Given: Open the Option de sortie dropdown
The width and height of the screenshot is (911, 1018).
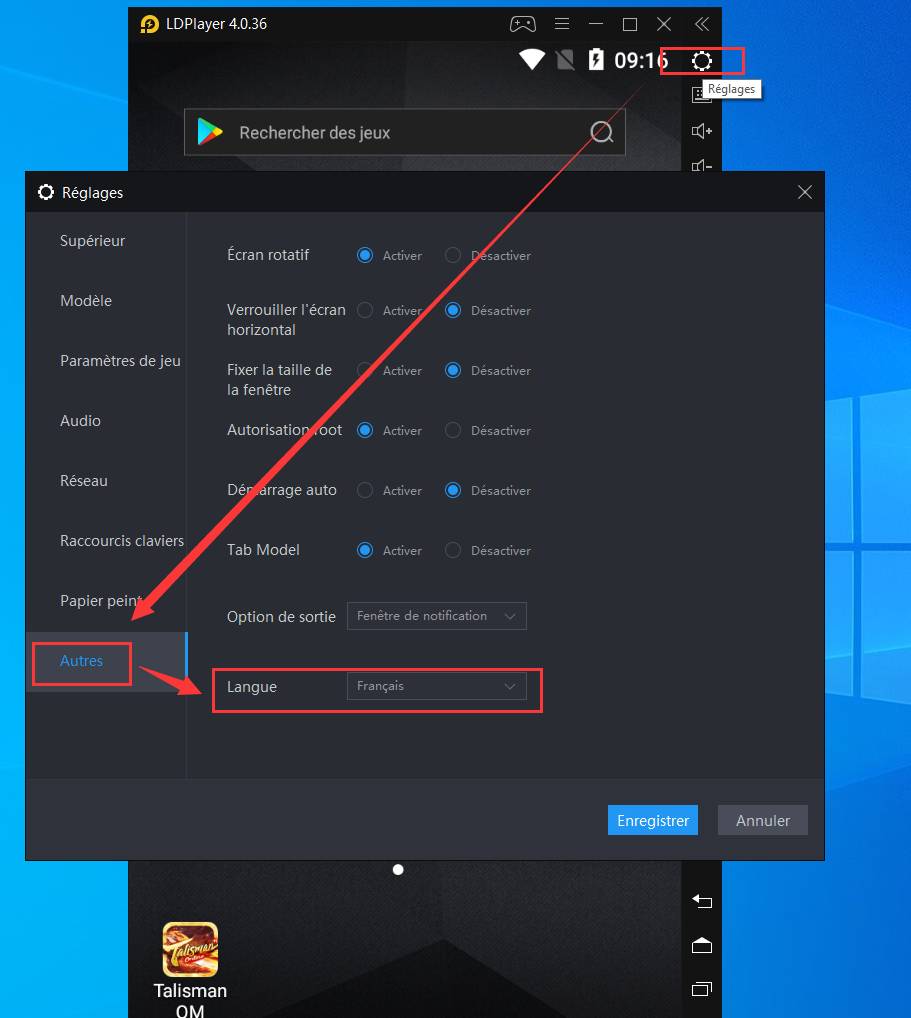Looking at the screenshot, I should point(436,616).
